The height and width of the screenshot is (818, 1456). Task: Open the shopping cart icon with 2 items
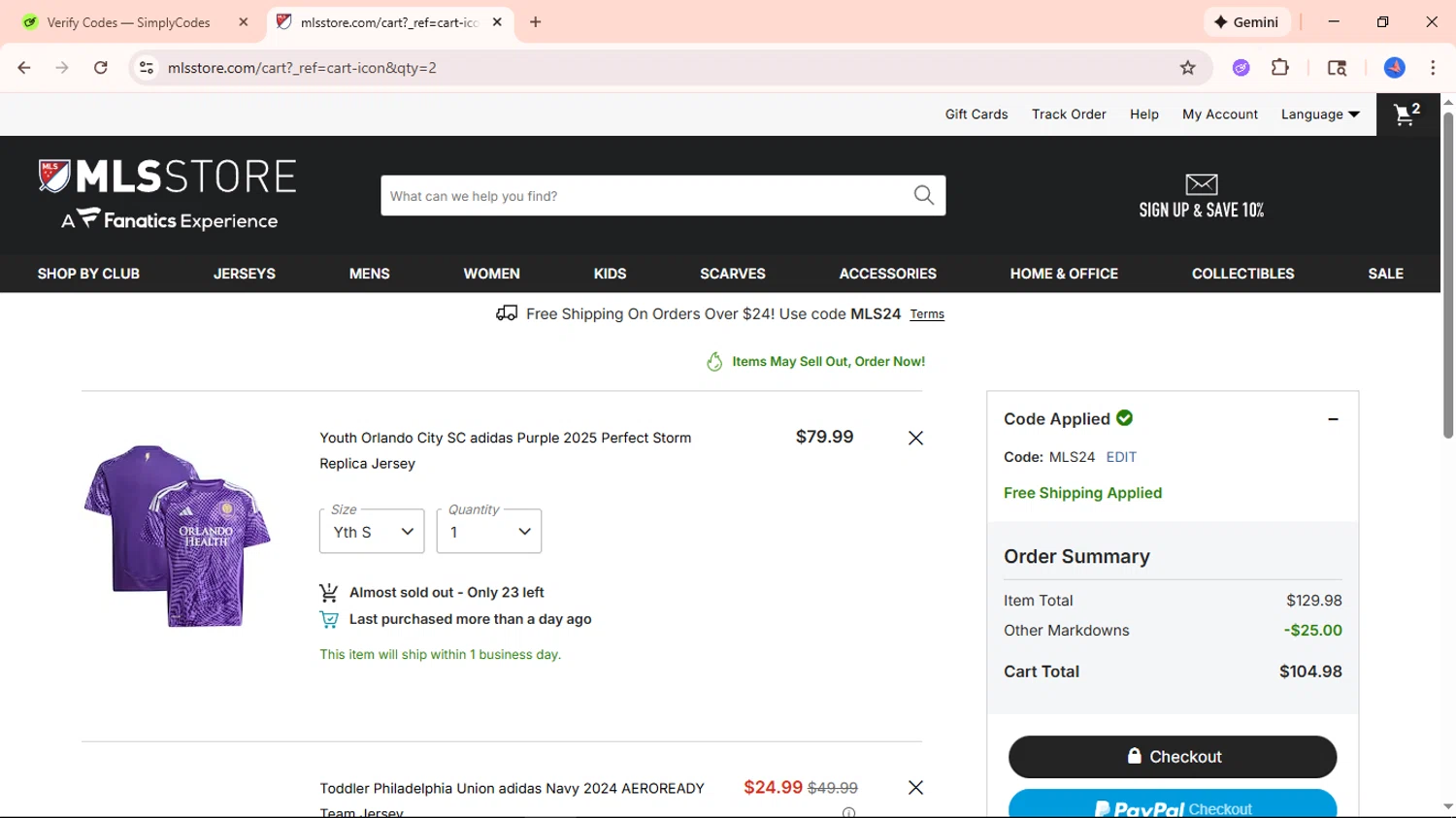click(1406, 115)
